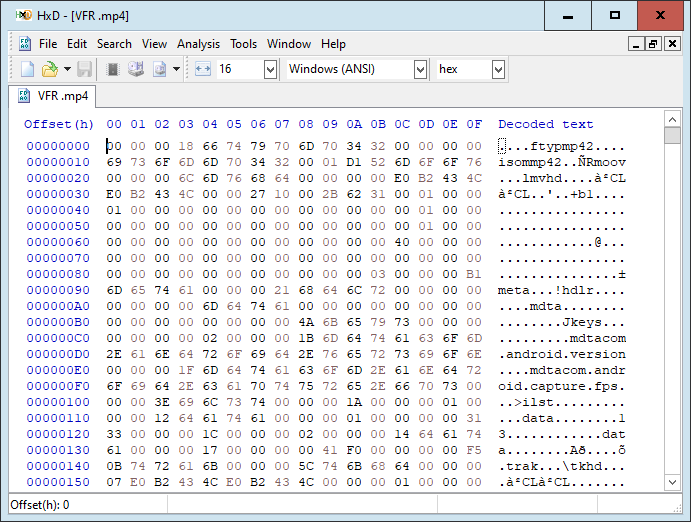Click offset row 00000090
Screen dimensions: 691x522
coord(58,290)
